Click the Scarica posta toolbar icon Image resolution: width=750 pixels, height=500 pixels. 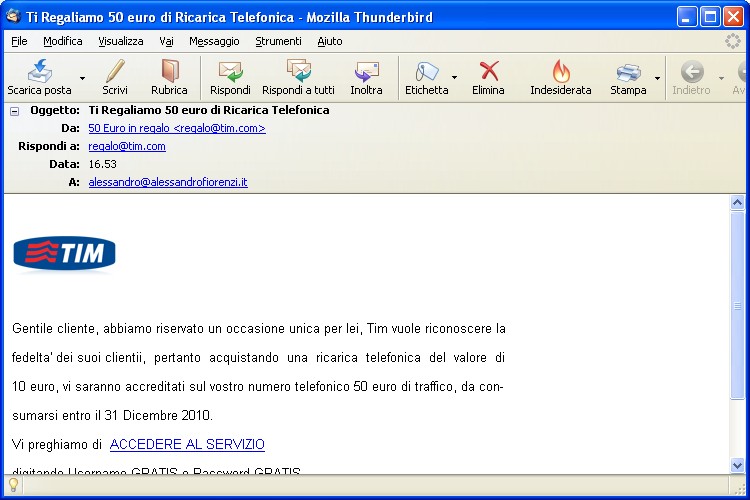point(39,72)
